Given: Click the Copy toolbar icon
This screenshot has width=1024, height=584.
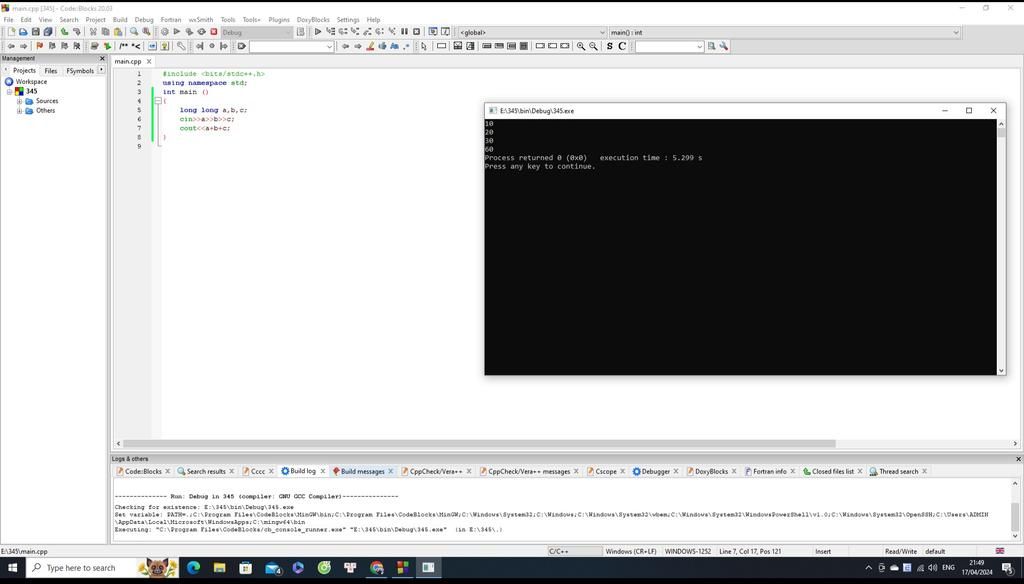Looking at the screenshot, I should [105, 31].
